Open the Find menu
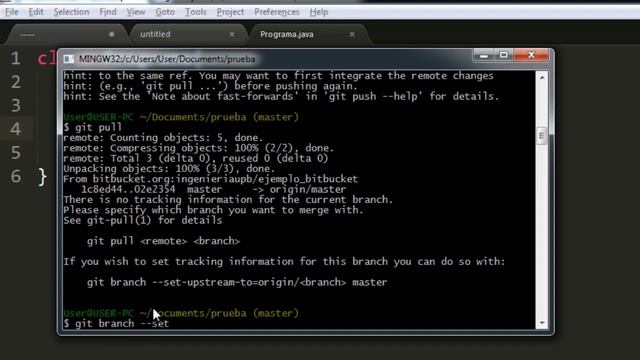640x360 pixels. 108,12
